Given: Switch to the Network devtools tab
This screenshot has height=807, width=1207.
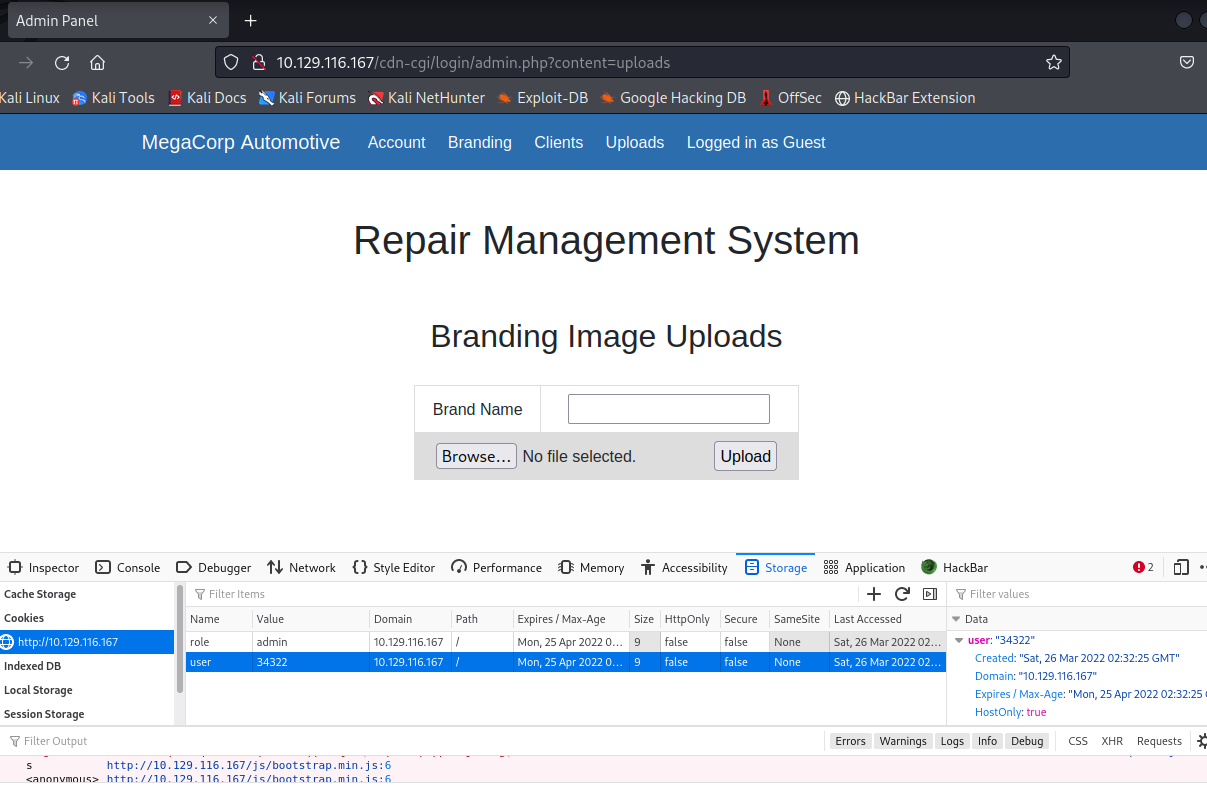Looking at the screenshot, I should point(301,567).
